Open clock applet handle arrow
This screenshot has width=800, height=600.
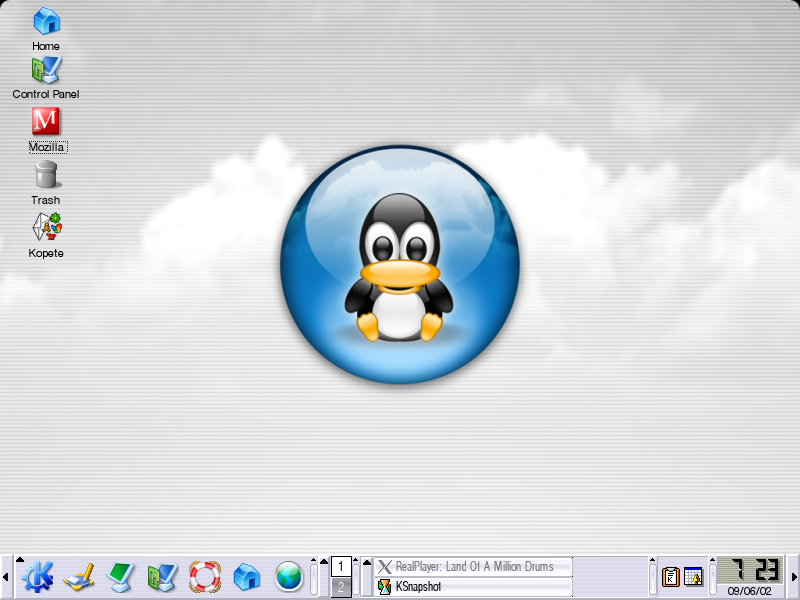pyautogui.click(x=712, y=560)
